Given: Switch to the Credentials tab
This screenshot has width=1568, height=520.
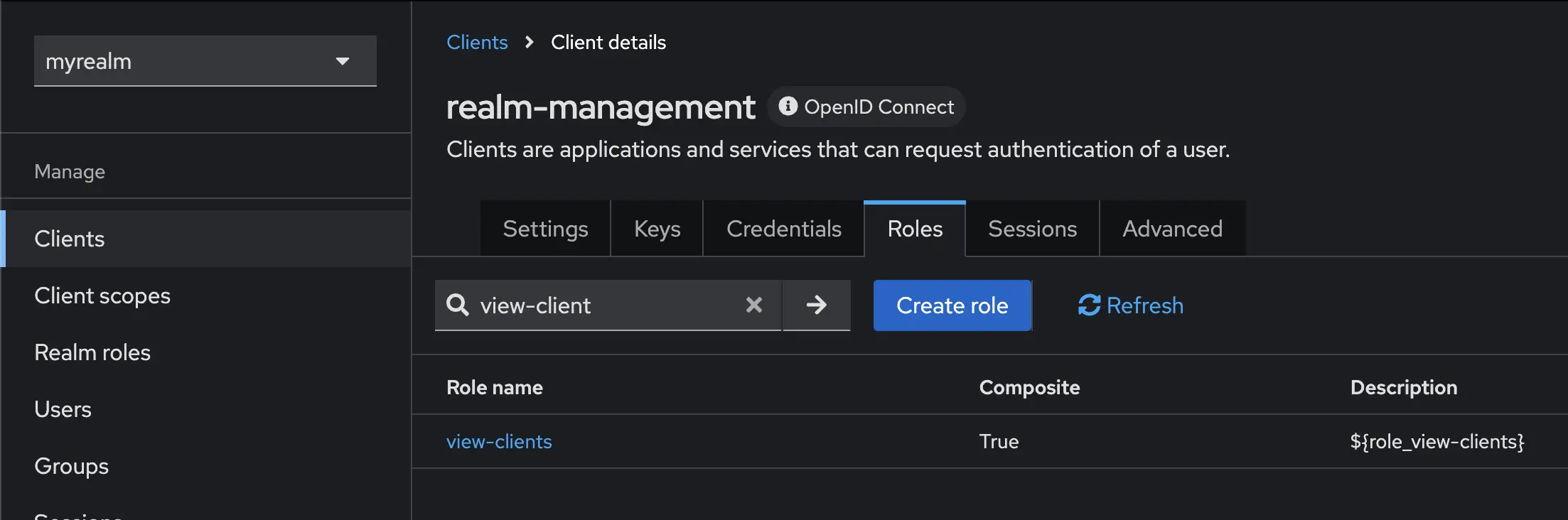Looking at the screenshot, I should coord(784,229).
